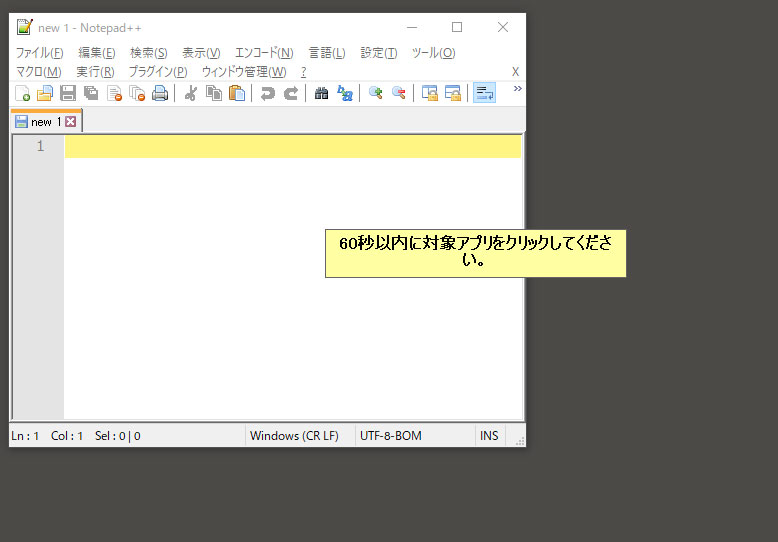Click the Sel : 0 | 0 status text
Image resolution: width=778 pixels, height=542 pixels.
tap(118, 436)
